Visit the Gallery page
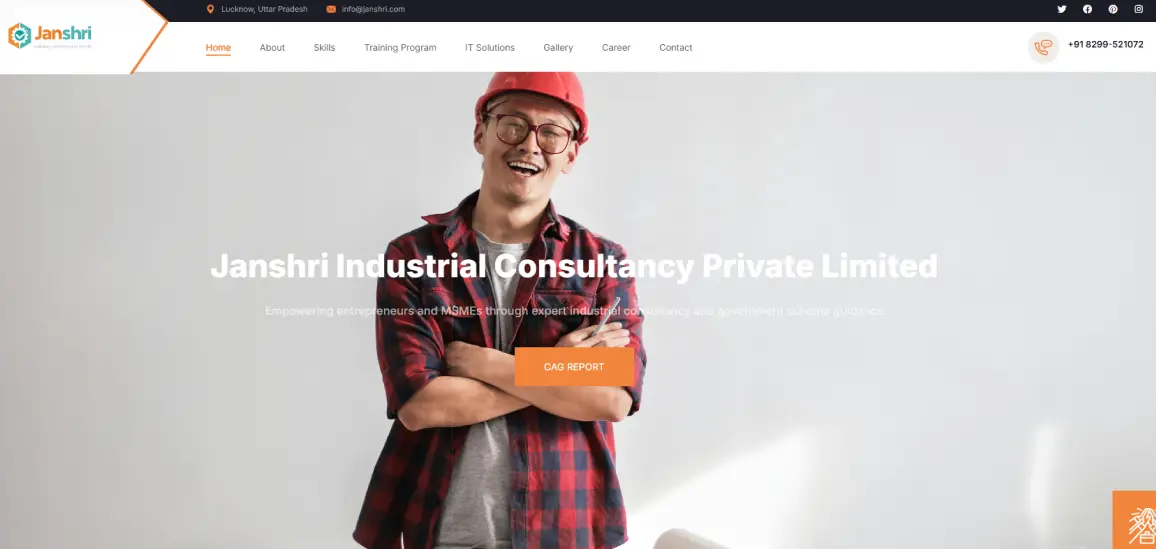1156x549 pixels. tap(558, 47)
